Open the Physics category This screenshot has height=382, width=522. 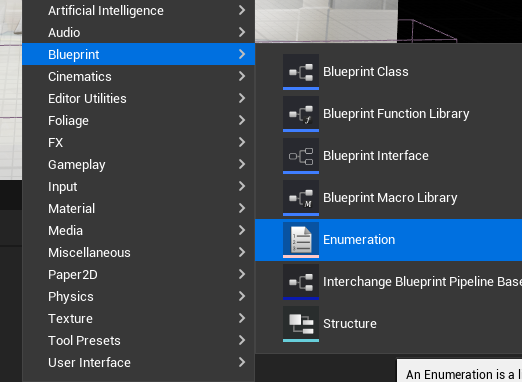[x=138, y=296]
